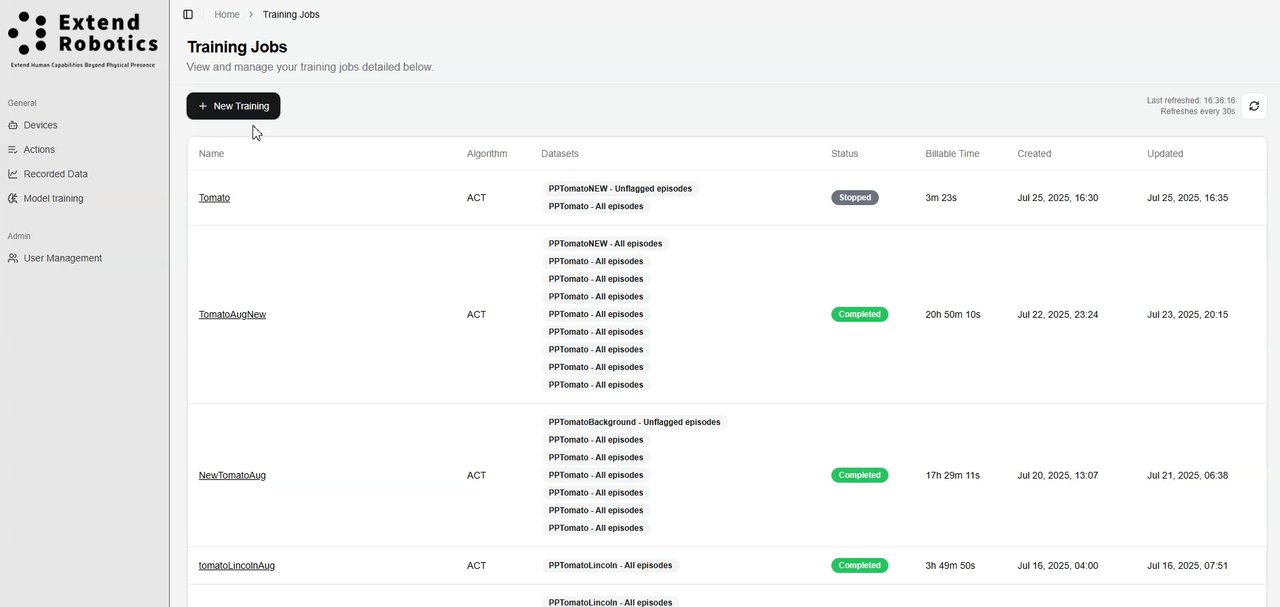1280x607 pixels.
Task: Open the User Management page
Action: coord(62,259)
